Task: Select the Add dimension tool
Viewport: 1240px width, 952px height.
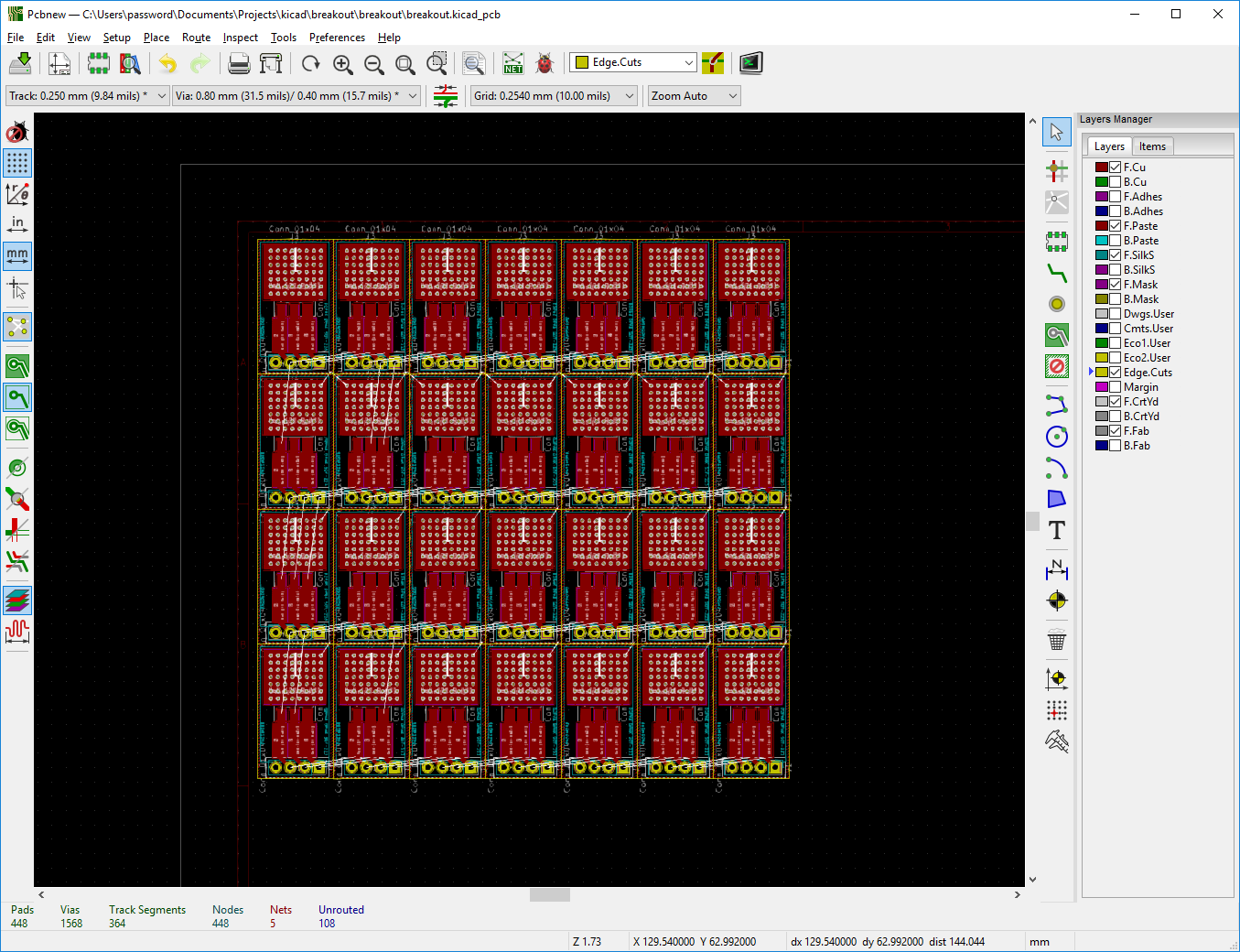Action: click(1057, 569)
